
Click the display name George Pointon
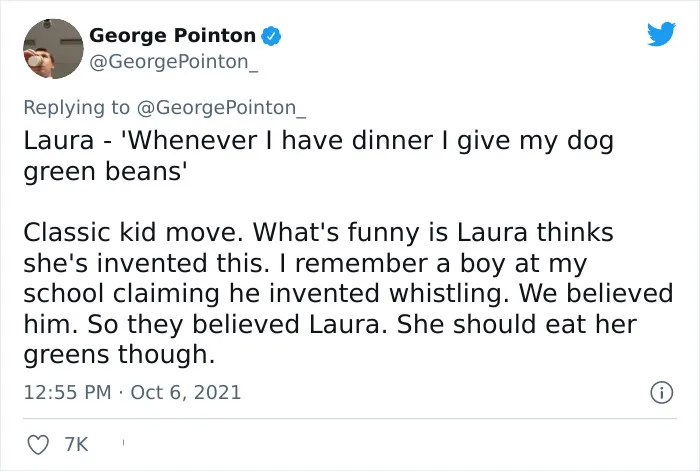click(x=172, y=35)
